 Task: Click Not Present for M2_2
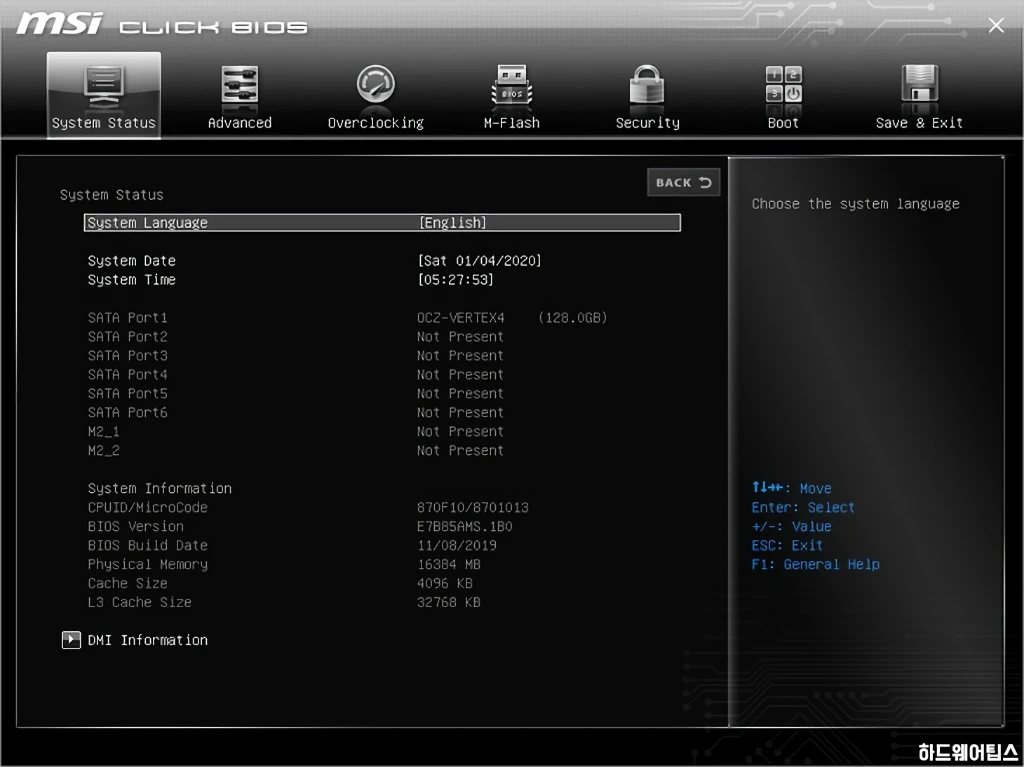point(460,450)
